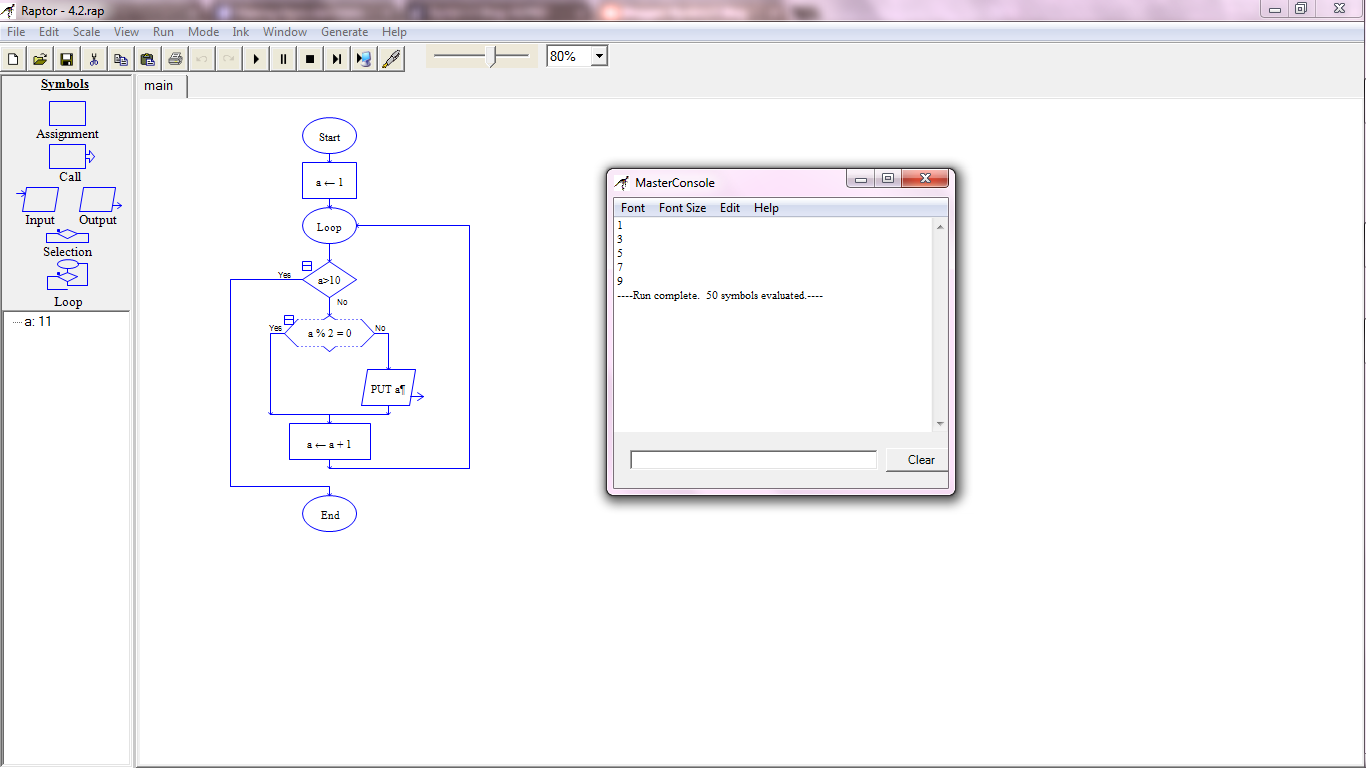1366x768 pixels.
Task: Create a new flowchart file
Action: pos(14,59)
